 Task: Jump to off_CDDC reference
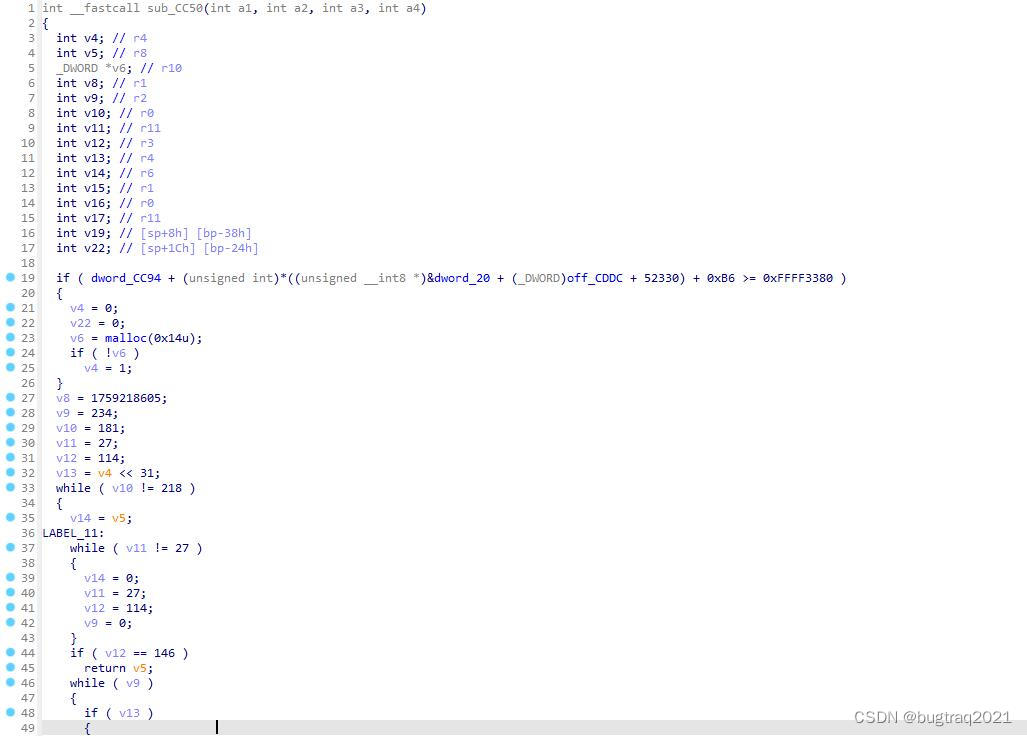[594, 278]
